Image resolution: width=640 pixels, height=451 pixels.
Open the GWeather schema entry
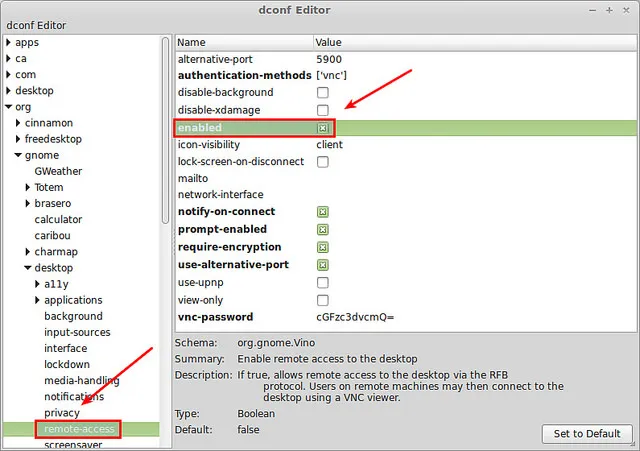58,171
